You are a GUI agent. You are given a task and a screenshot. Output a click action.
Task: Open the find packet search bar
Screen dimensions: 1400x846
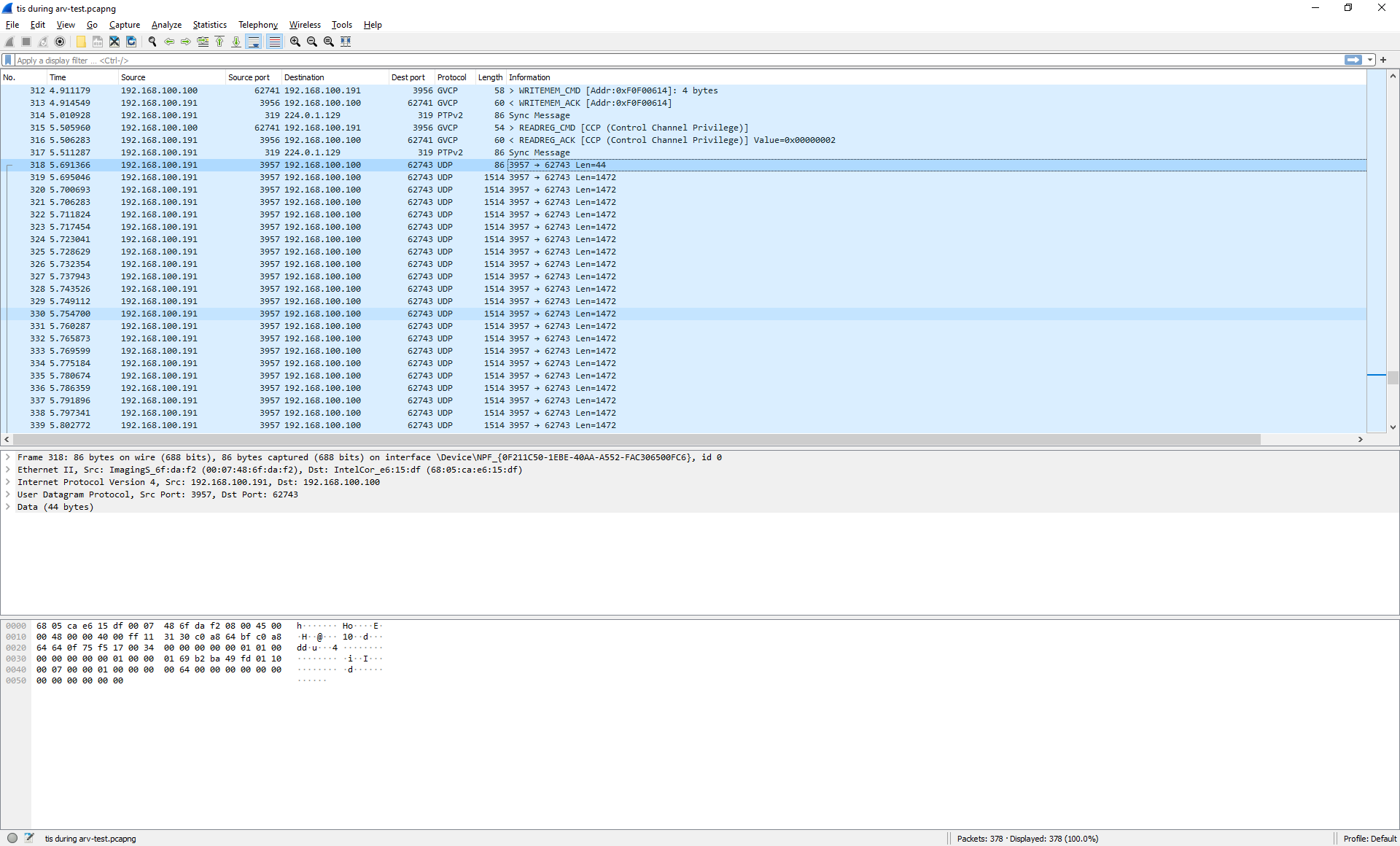pos(152,42)
